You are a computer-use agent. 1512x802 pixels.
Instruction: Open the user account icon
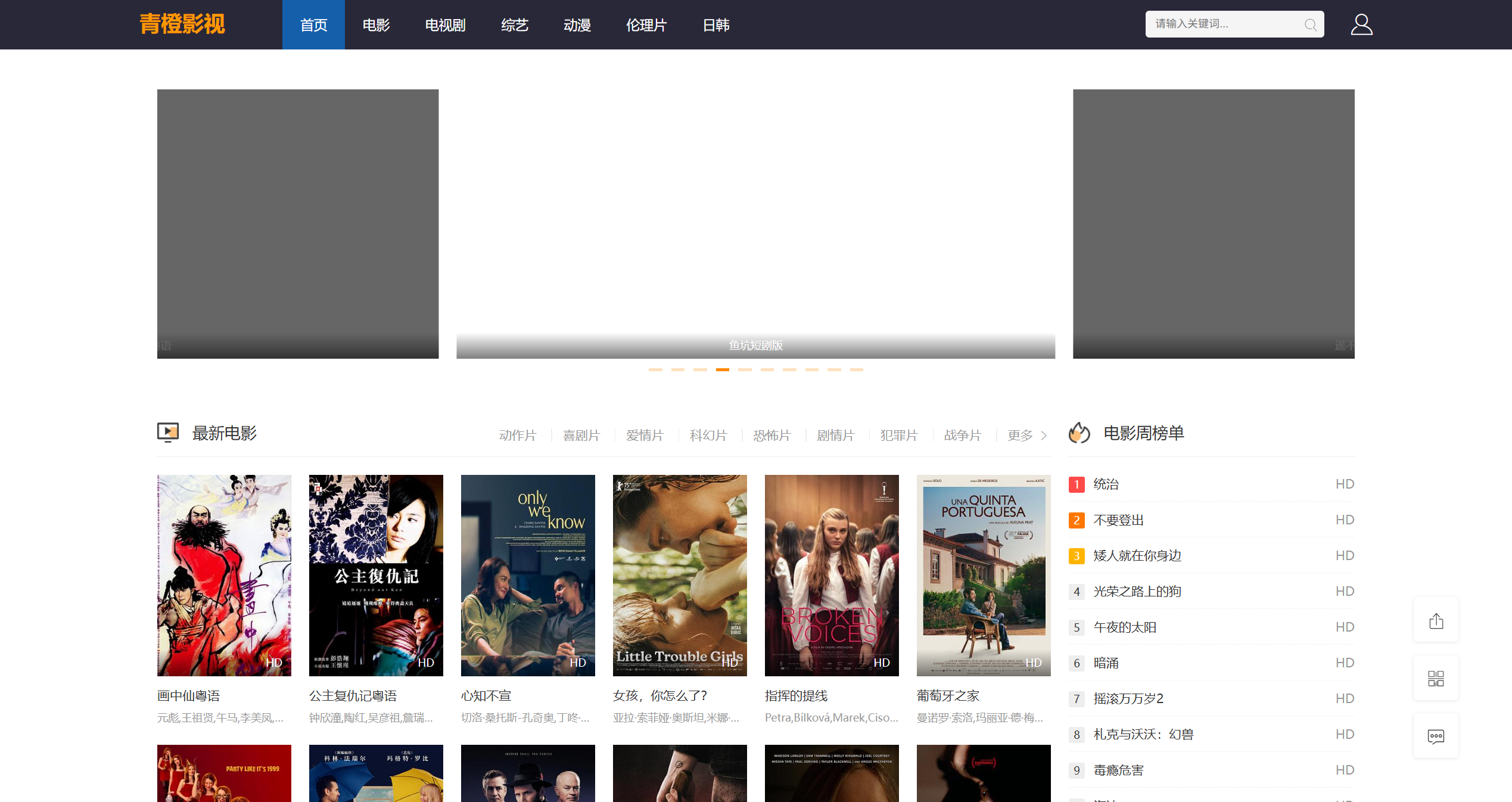click(1361, 24)
